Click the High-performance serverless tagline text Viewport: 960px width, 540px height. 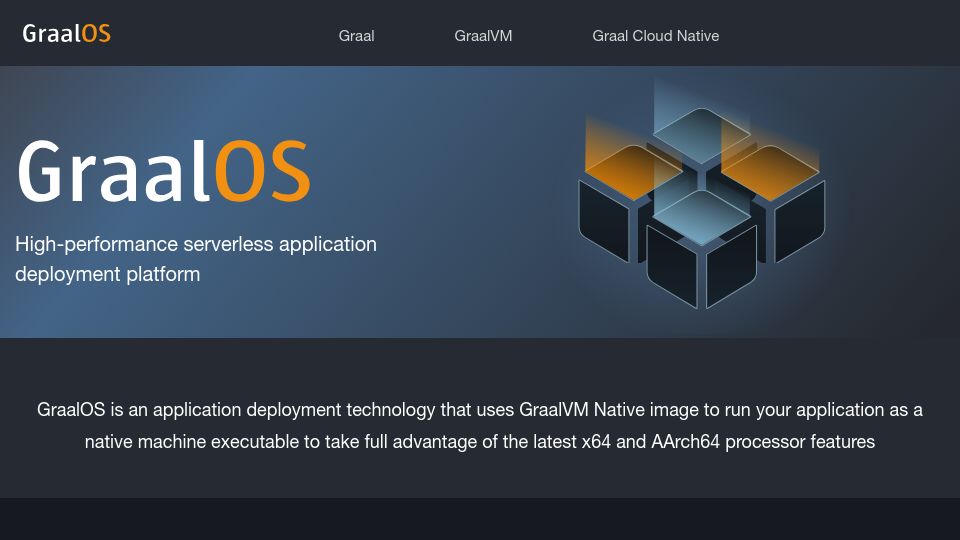tap(196, 259)
